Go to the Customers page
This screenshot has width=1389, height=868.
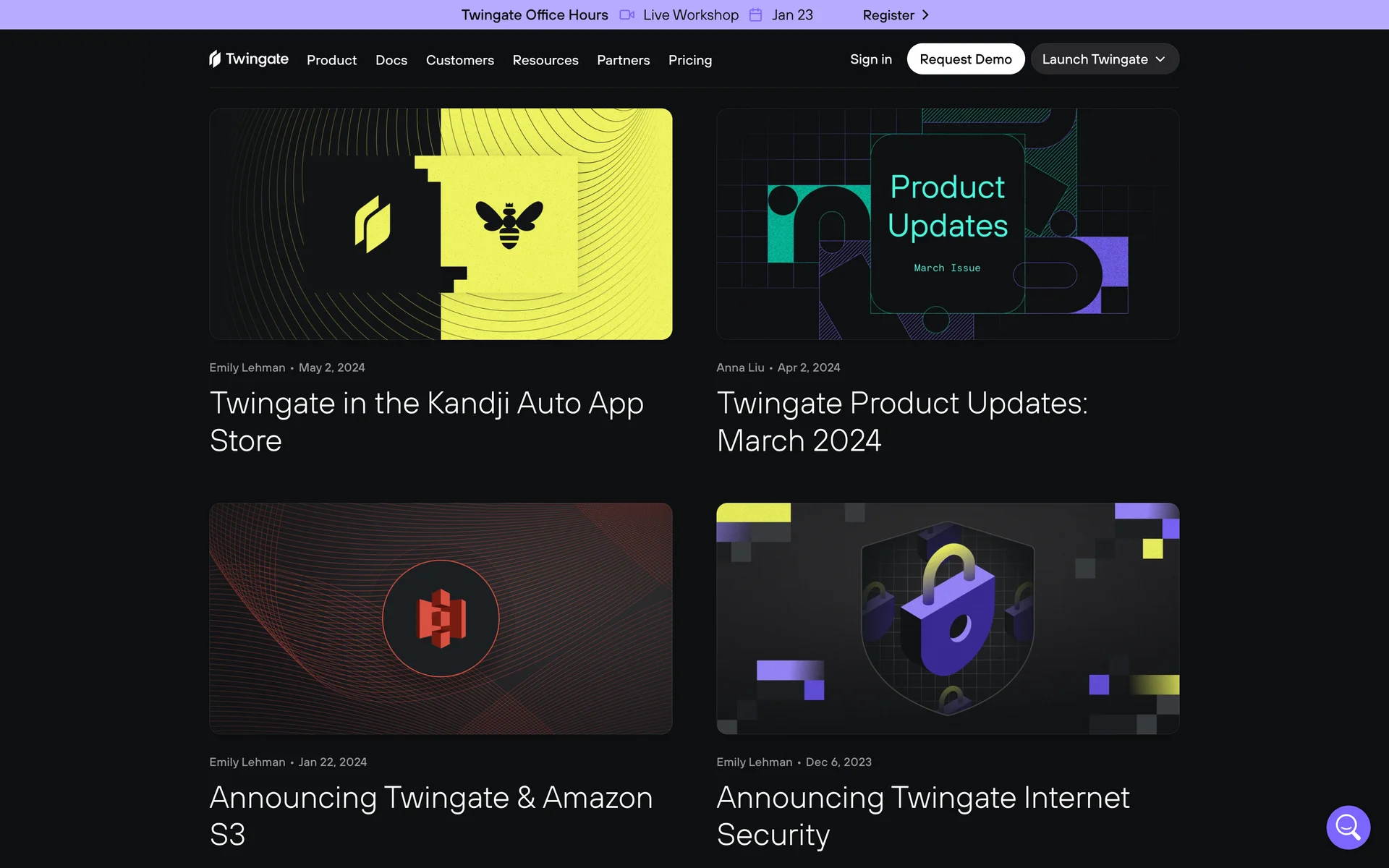pos(459,60)
